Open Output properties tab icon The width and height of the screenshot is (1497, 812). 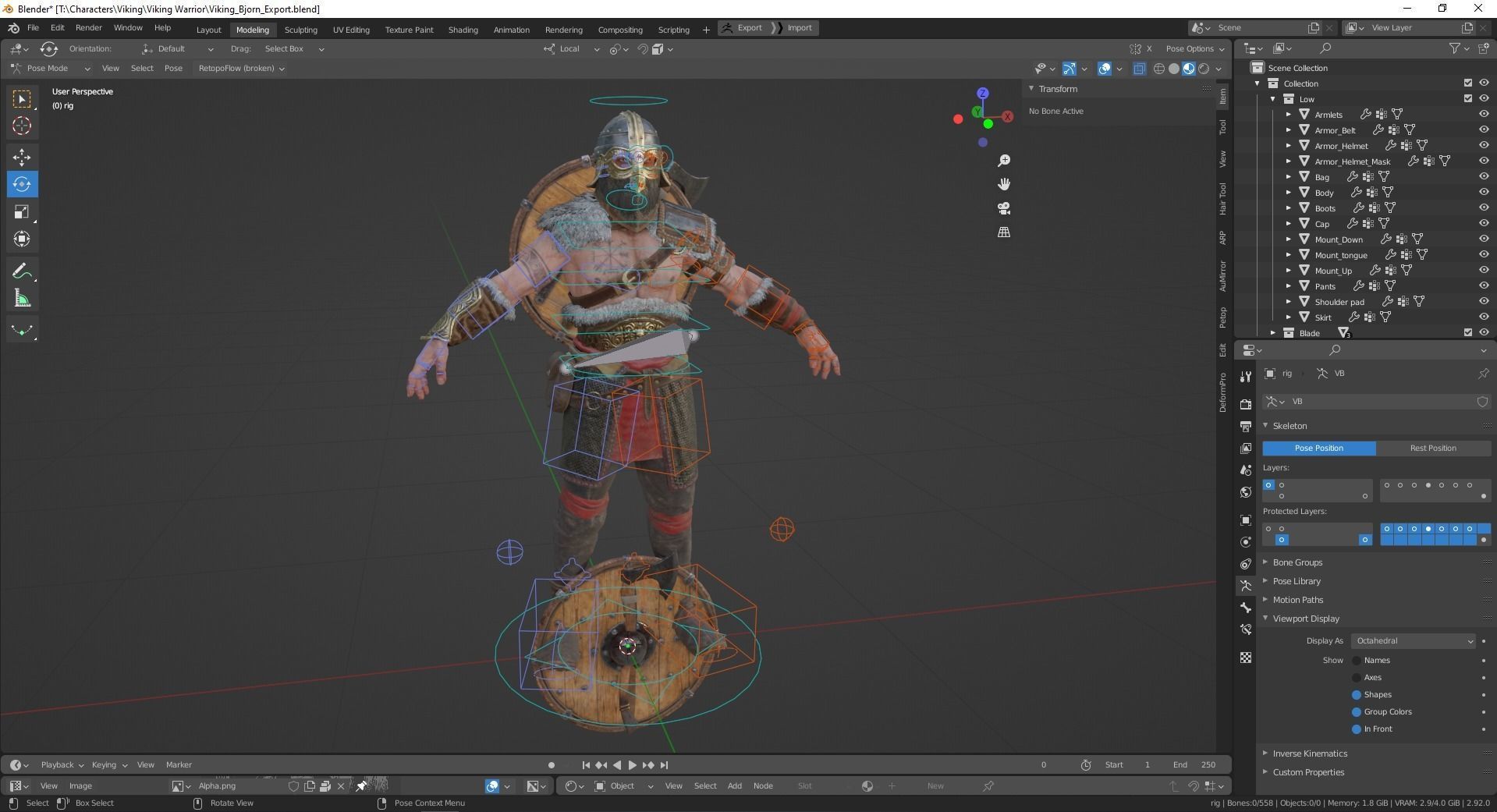[1246, 426]
